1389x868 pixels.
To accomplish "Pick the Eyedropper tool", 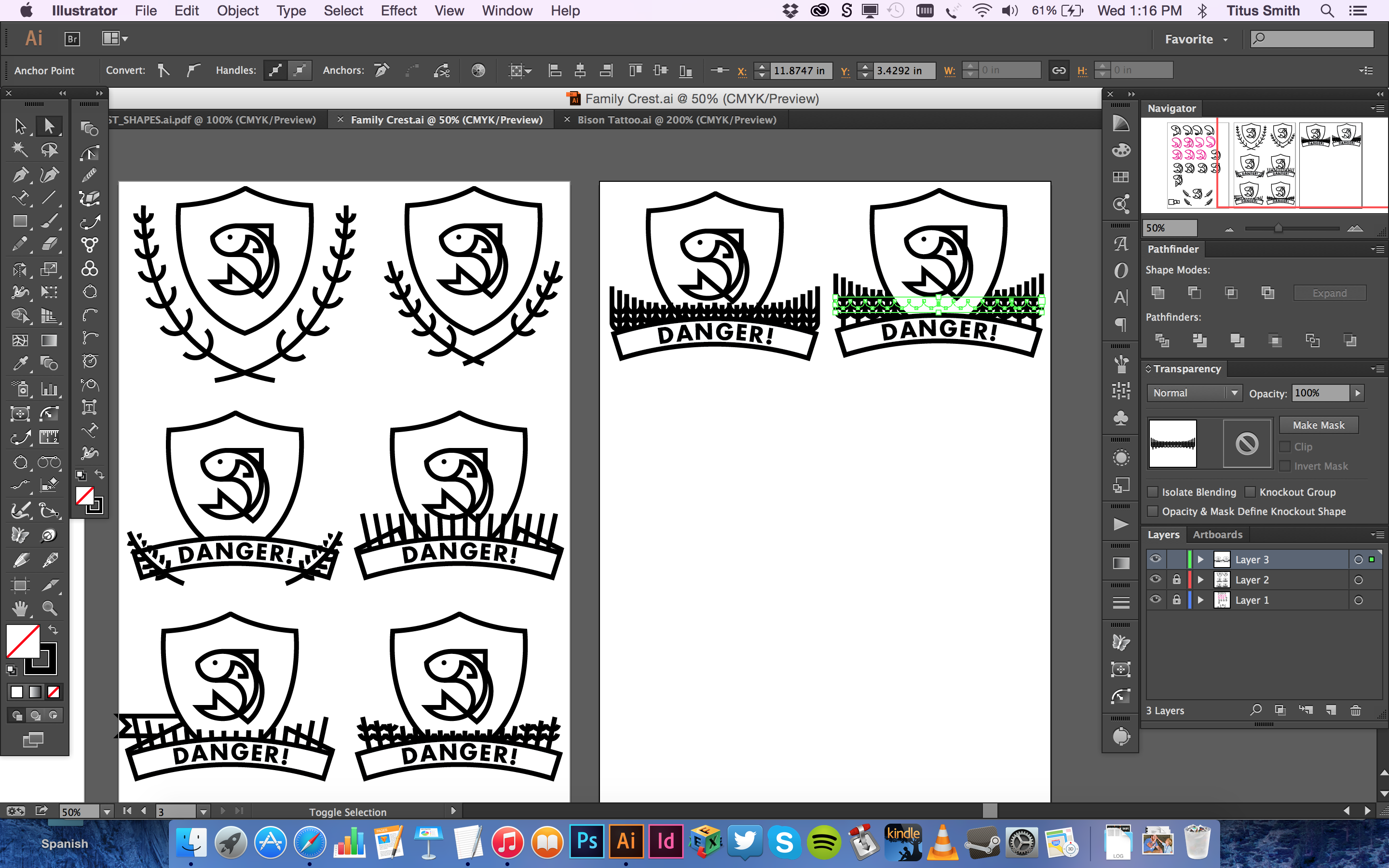I will click(20, 364).
